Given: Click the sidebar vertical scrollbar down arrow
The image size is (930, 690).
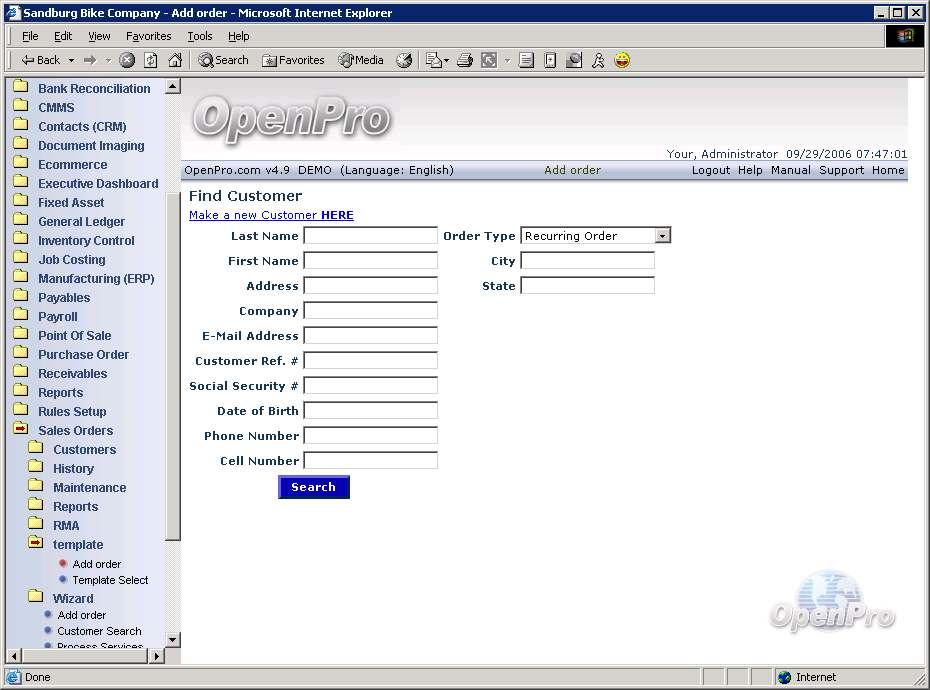Looking at the screenshot, I should coord(172,639).
